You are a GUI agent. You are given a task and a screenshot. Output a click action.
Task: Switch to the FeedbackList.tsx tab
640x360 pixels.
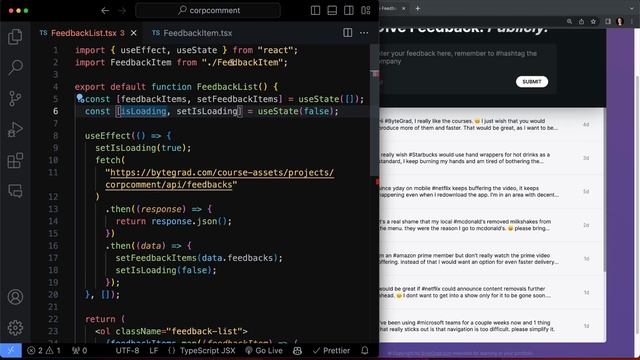84,33
